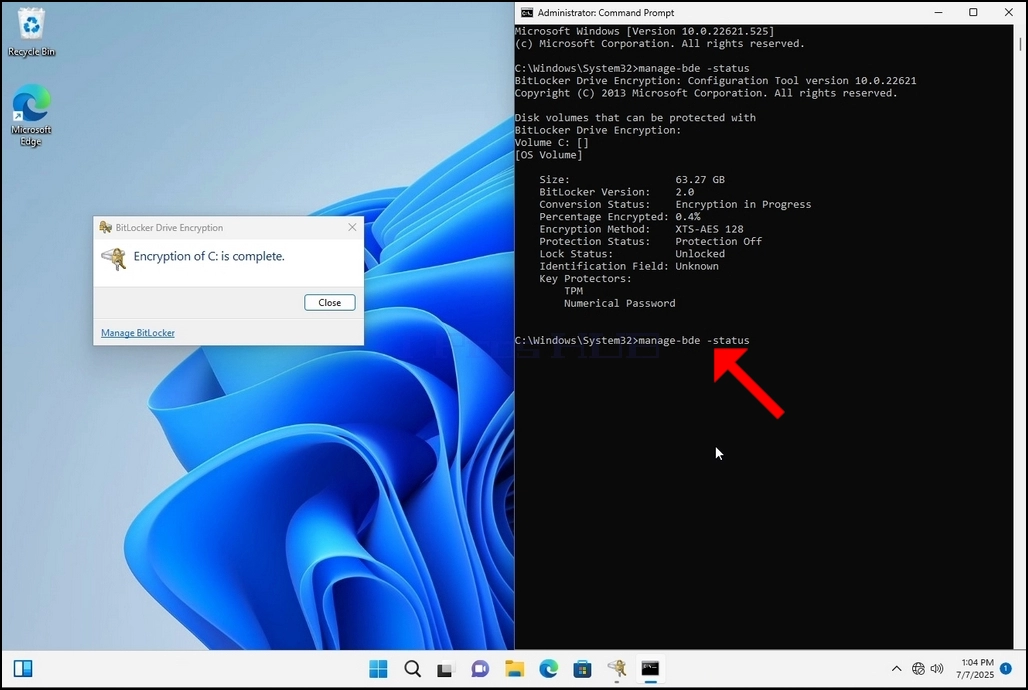The width and height of the screenshot is (1028, 690).
Task: Click the 'Numerical Password' key protector line
Action: [620, 303]
